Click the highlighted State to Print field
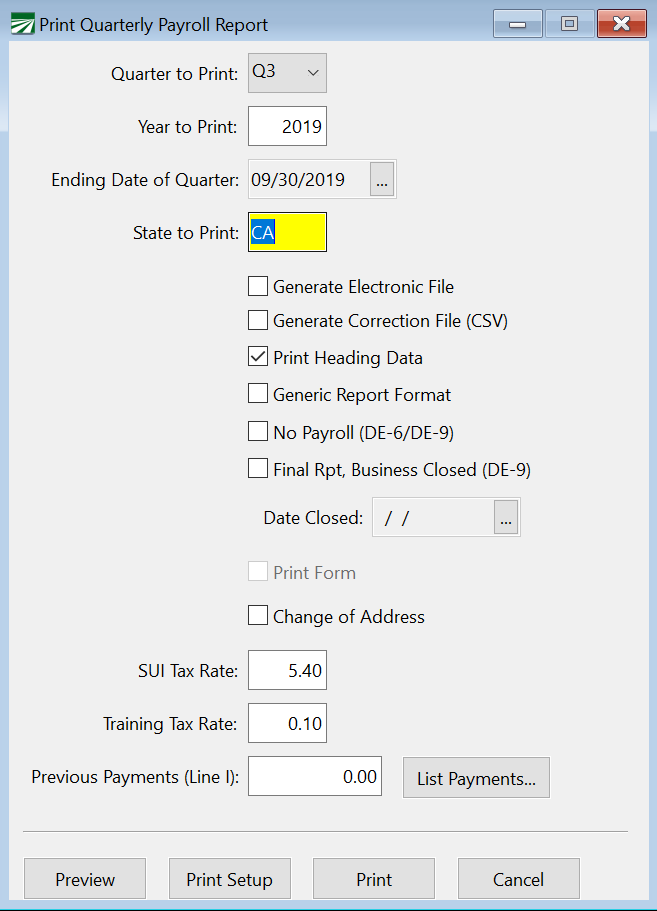Image resolution: width=657 pixels, height=911 pixels. [287, 233]
